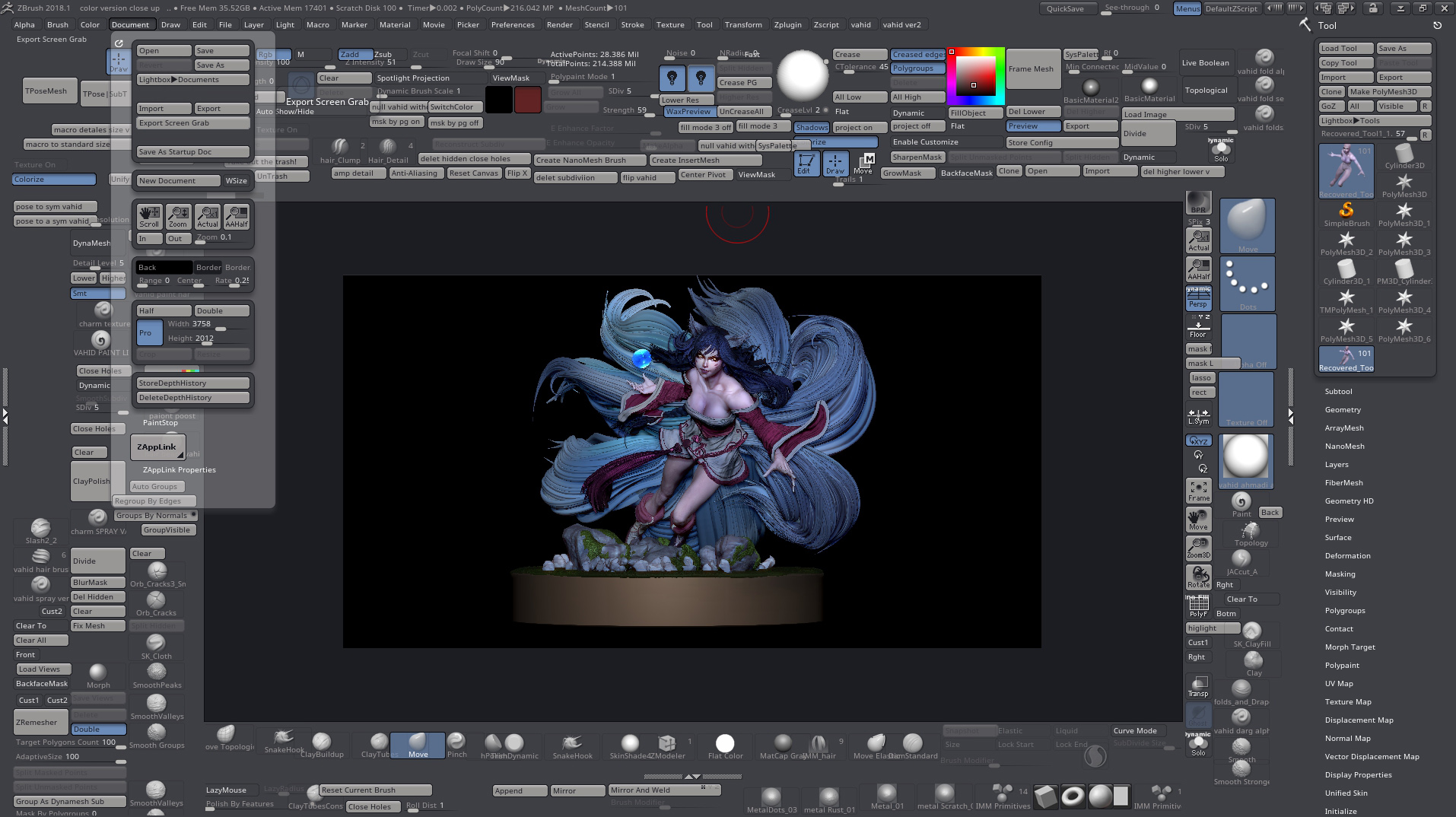Toggle the Shadows option
Image resolution: width=1456 pixels, height=817 pixels.
point(811,128)
